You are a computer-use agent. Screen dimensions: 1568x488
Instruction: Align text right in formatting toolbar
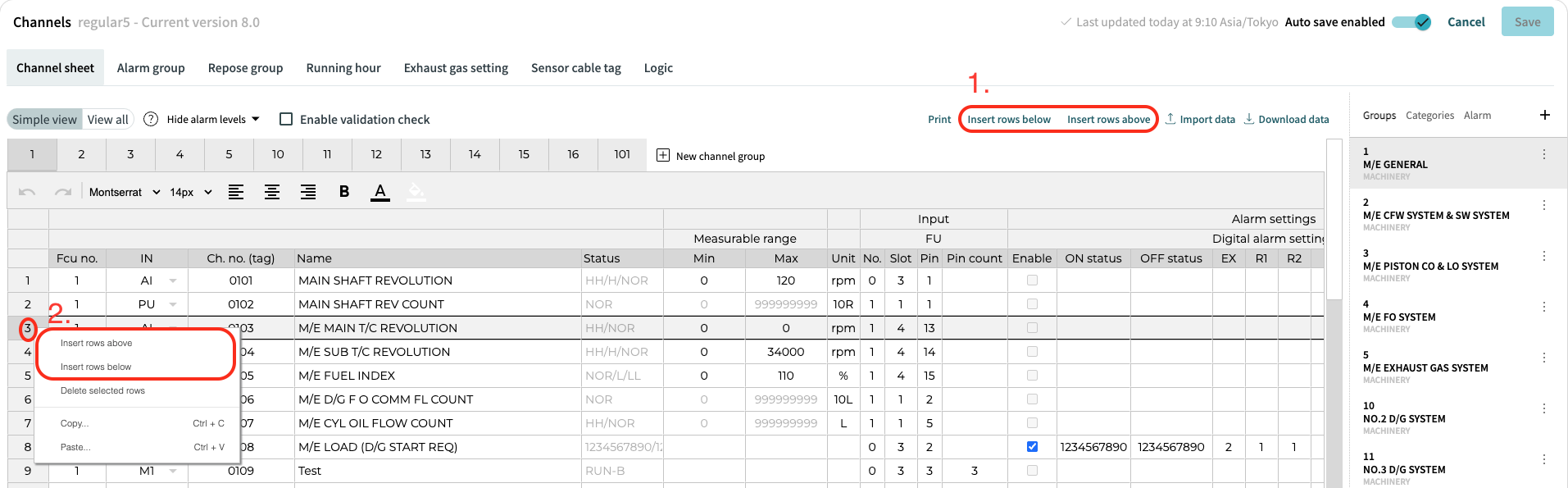point(308,192)
